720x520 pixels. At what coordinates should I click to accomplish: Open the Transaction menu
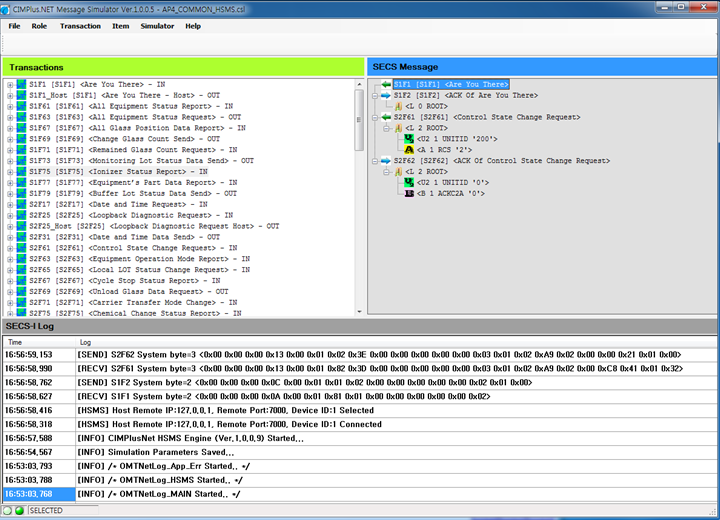[x=80, y=26]
